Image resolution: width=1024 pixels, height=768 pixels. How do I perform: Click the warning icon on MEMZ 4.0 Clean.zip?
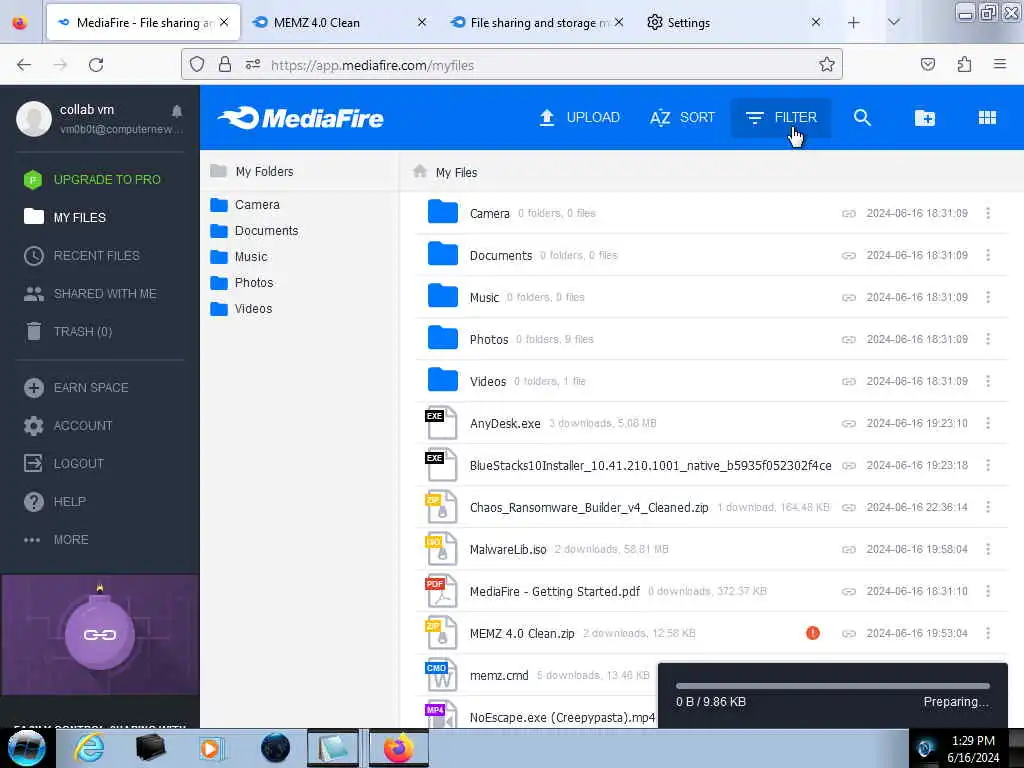[x=812, y=633]
